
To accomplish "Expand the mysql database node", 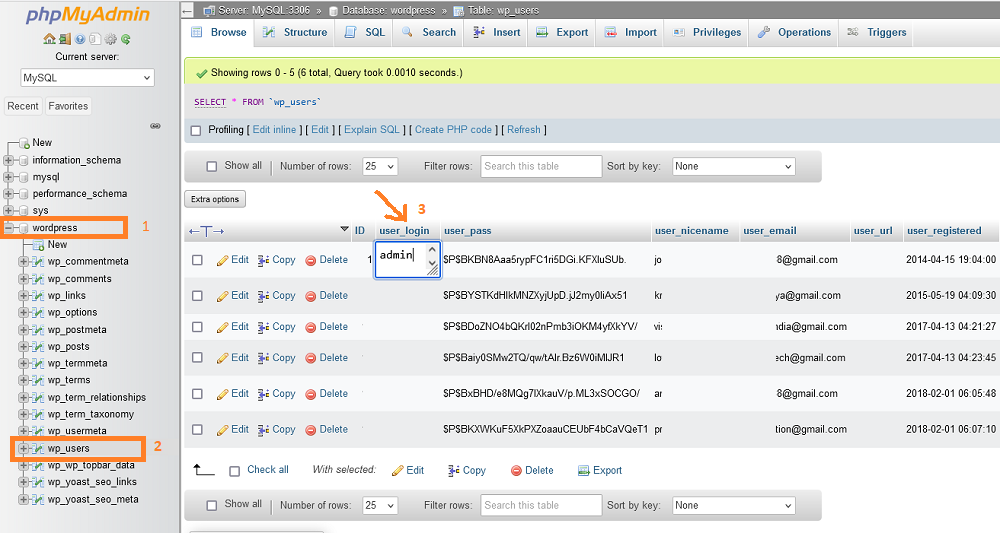I will pos(8,177).
